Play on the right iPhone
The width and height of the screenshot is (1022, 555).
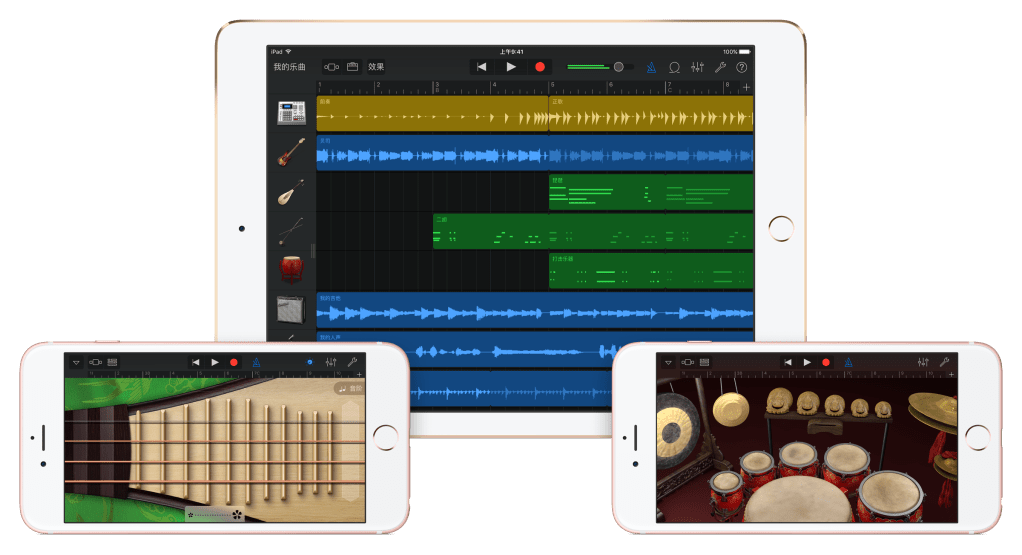click(807, 362)
